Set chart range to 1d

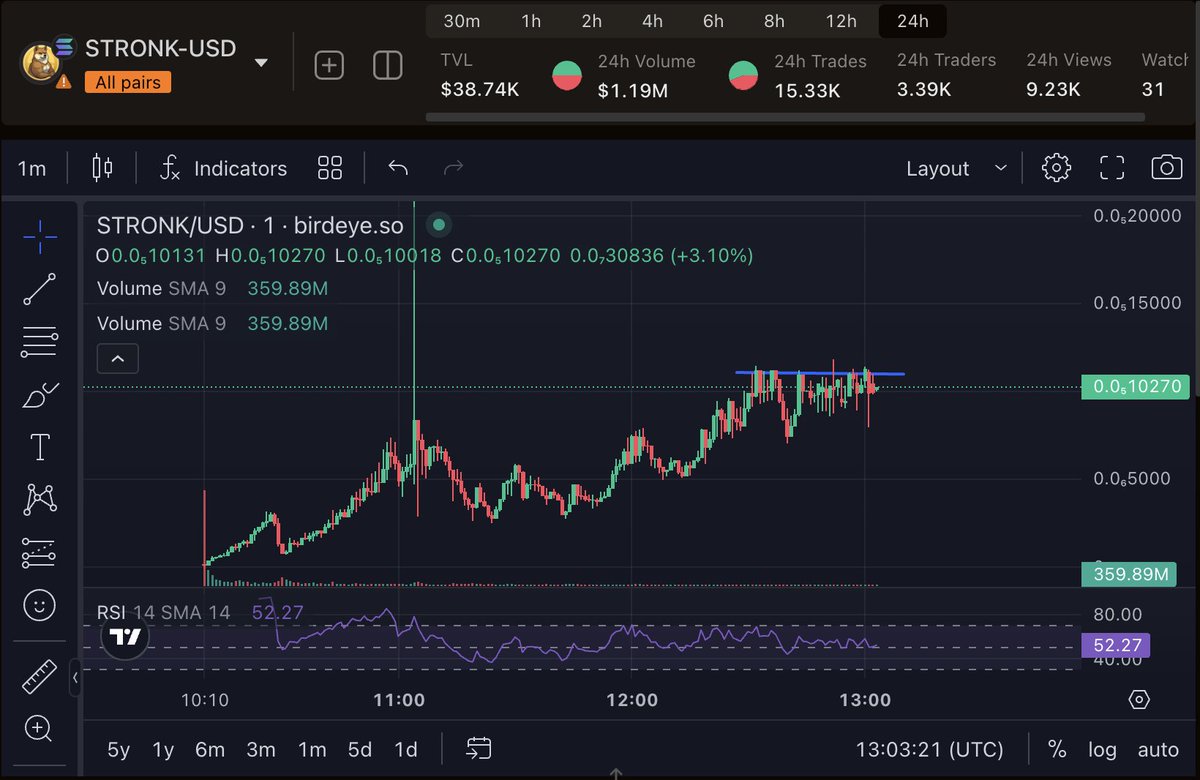tap(406, 749)
